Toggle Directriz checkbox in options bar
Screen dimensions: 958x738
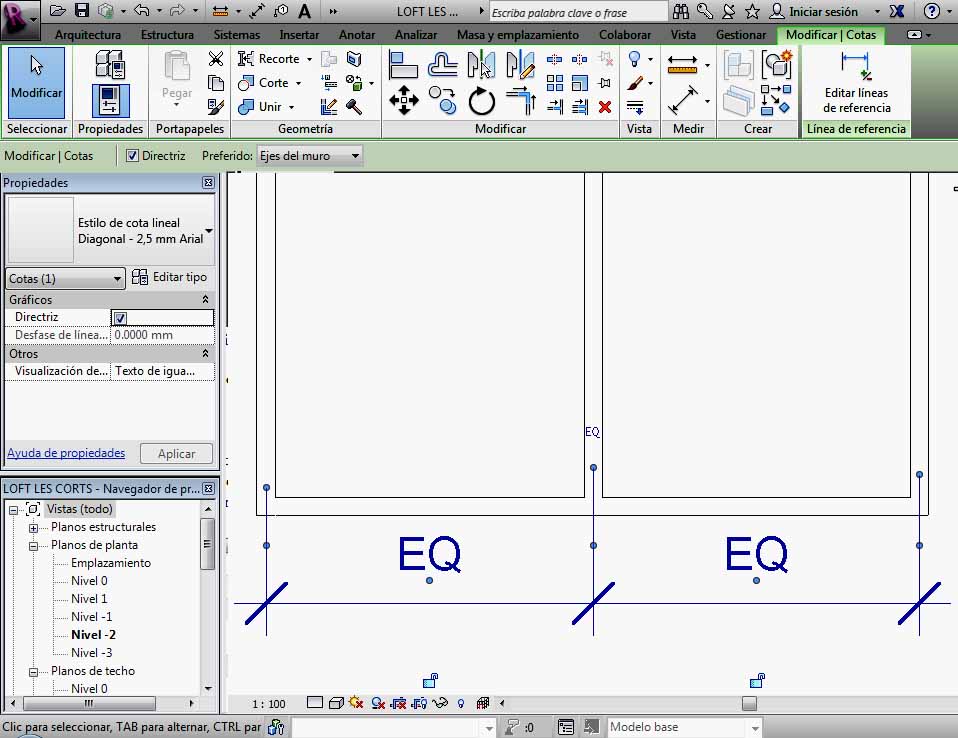tap(132, 156)
